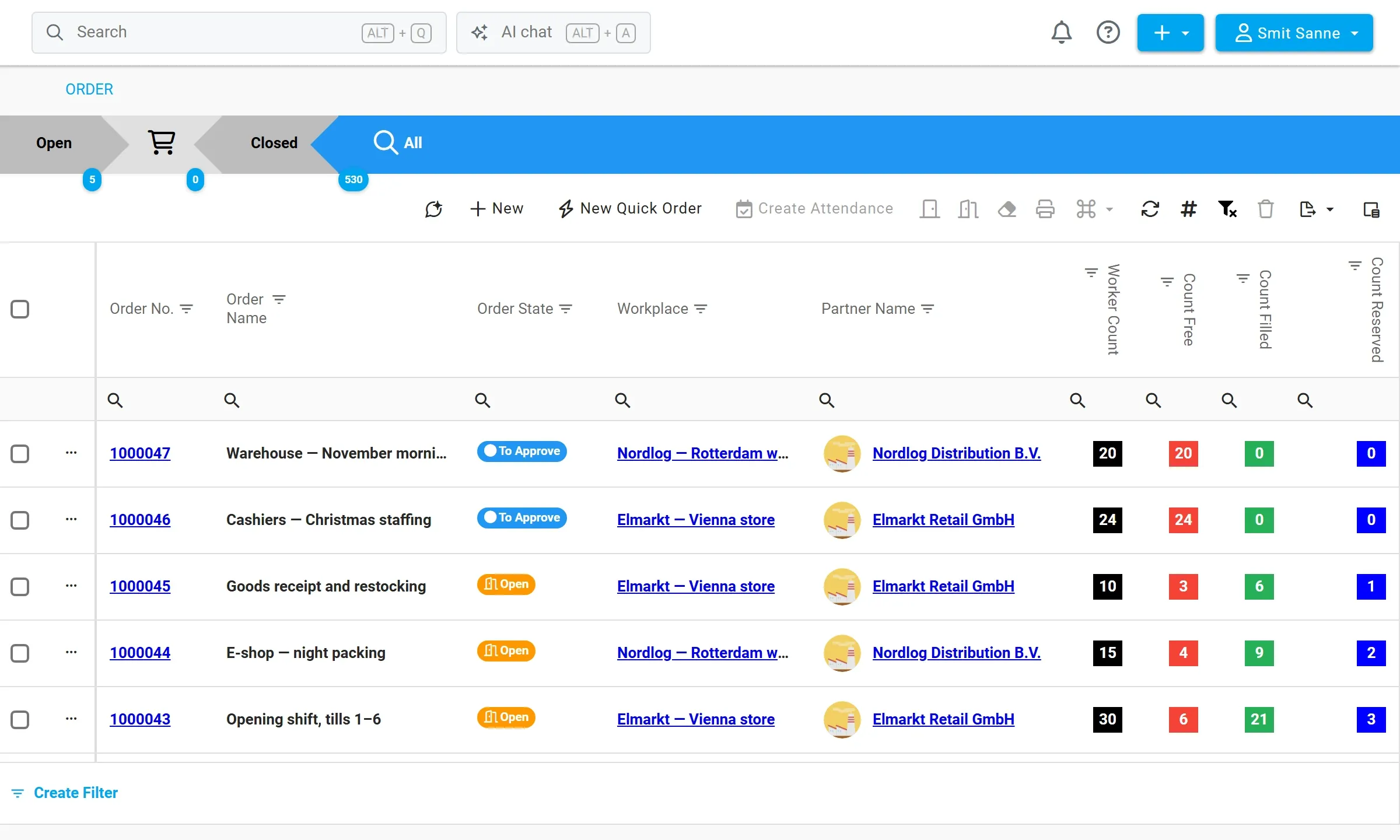Click the help question mark icon
The width and height of the screenshot is (1400, 840).
[x=1108, y=32]
